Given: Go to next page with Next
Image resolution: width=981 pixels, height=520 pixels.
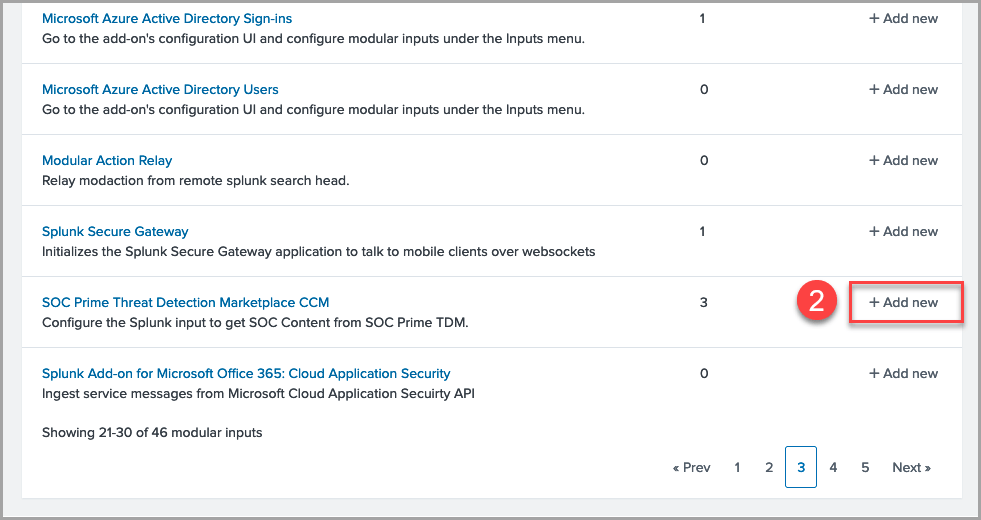Looking at the screenshot, I should tap(911, 467).
